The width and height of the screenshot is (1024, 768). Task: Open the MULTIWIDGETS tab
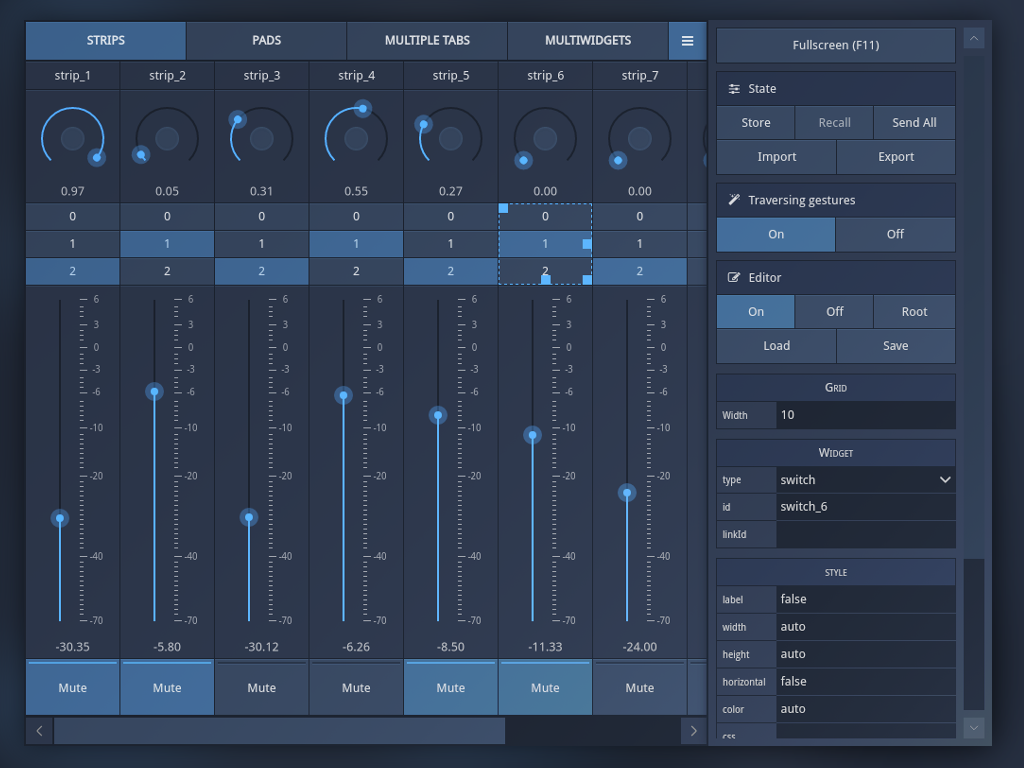pyautogui.click(x=588, y=41)
